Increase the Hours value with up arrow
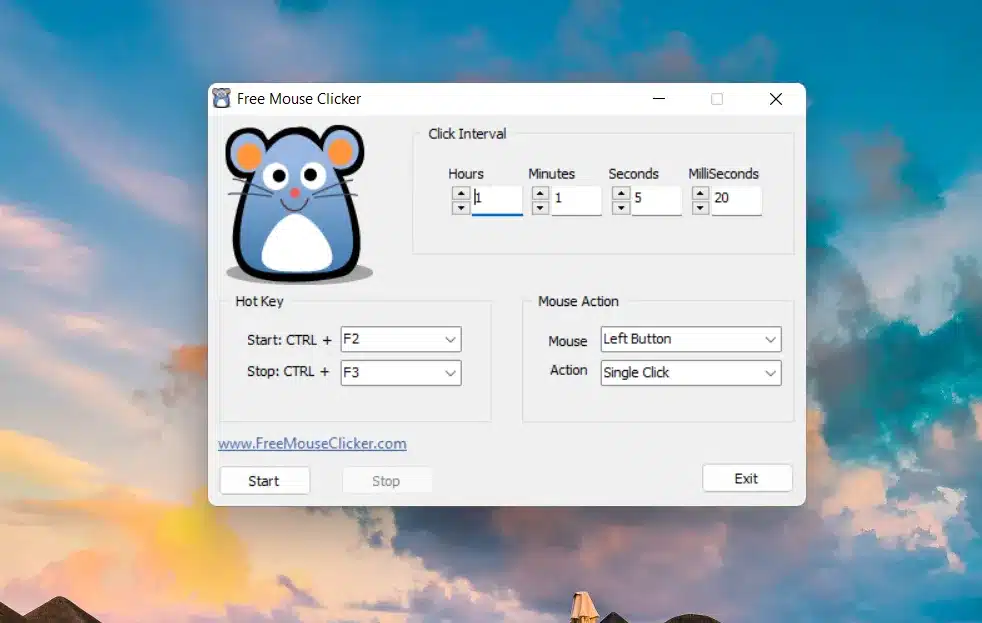The height and width of the screenshot is (623, 982). click(x=461, y=193)
